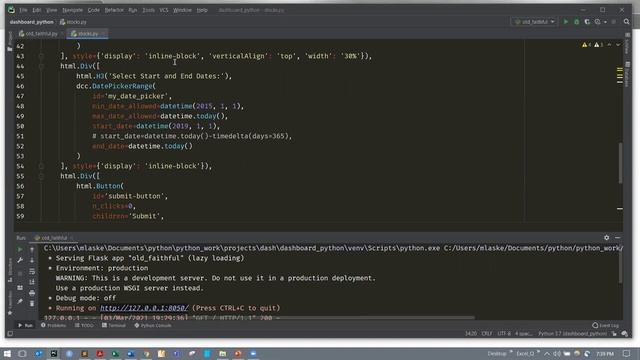Toggle scroll to end in Run console
The image size is (640, 360).
[x=32, y=282]
